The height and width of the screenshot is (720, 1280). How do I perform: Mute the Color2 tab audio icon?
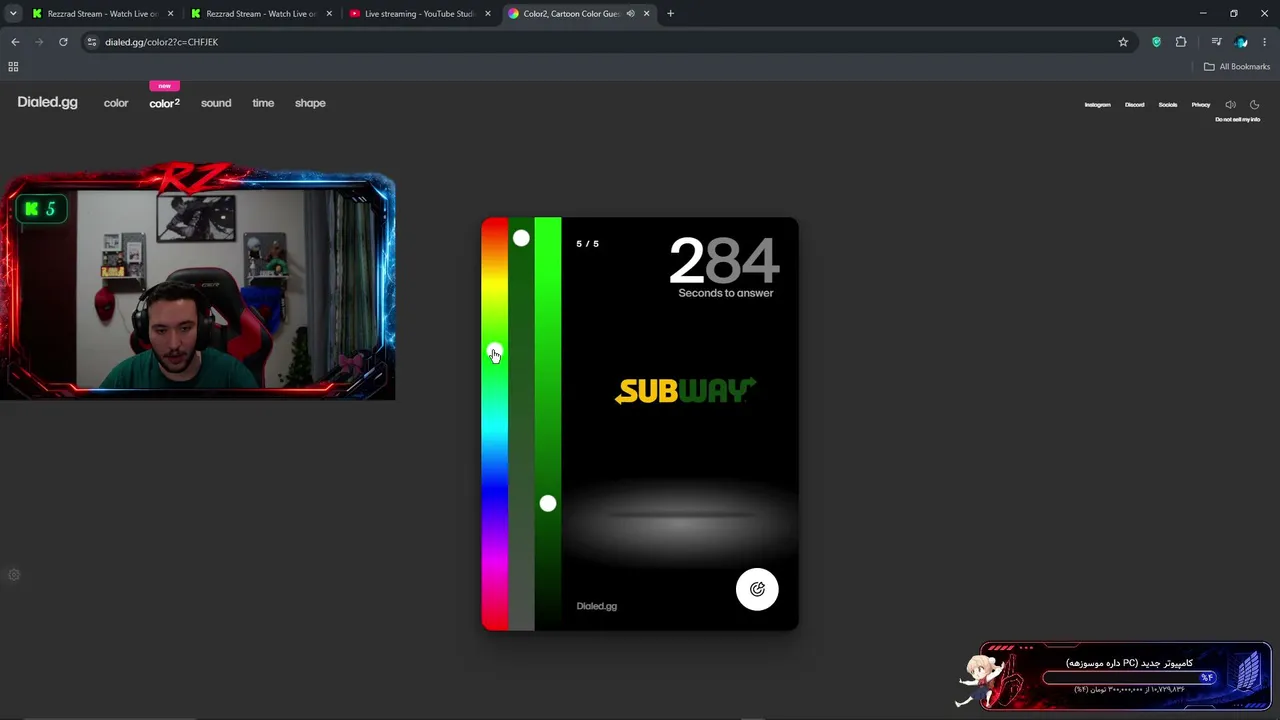pos(630,14)
